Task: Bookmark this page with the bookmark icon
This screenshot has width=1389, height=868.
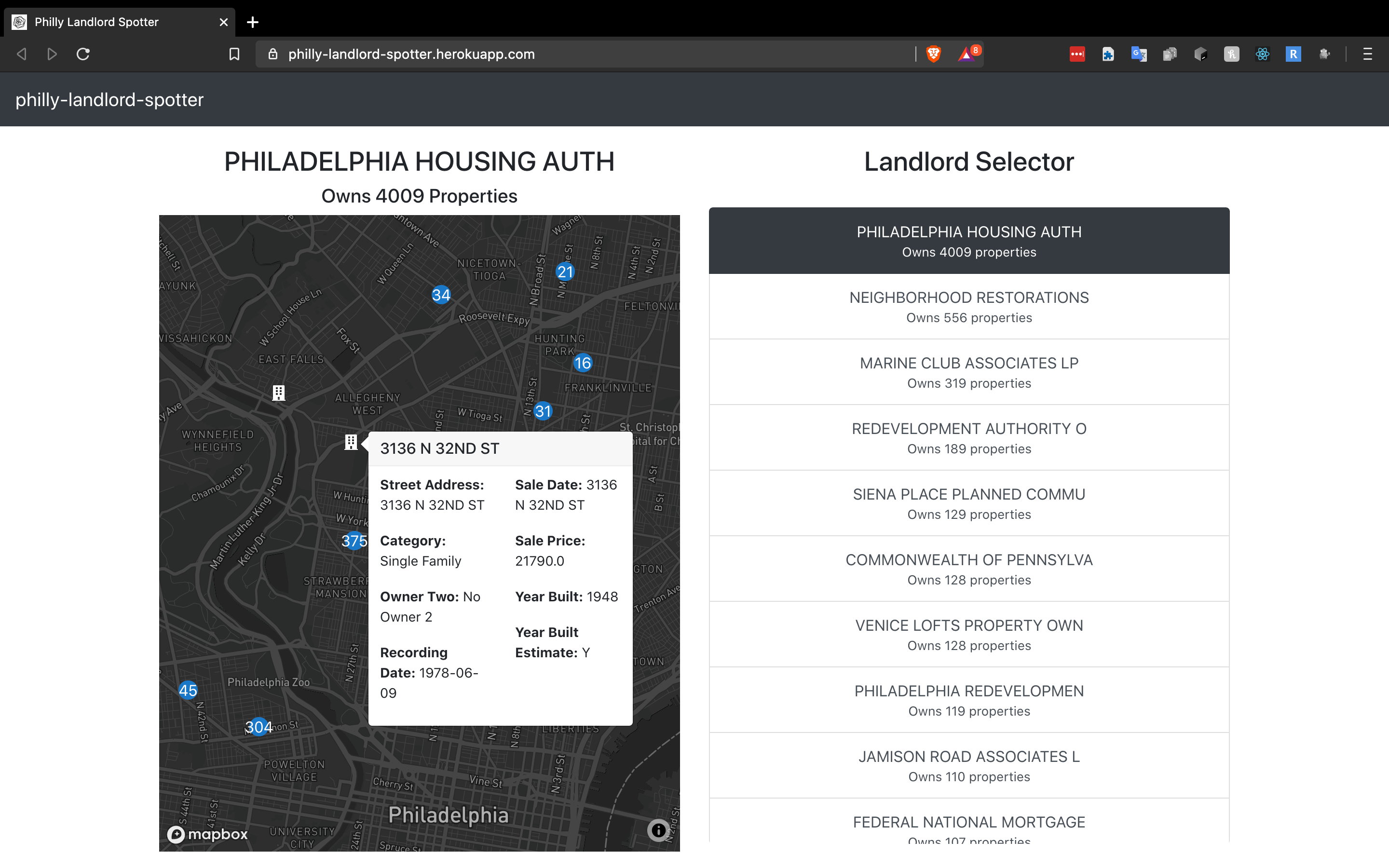Action: [234, 54]
